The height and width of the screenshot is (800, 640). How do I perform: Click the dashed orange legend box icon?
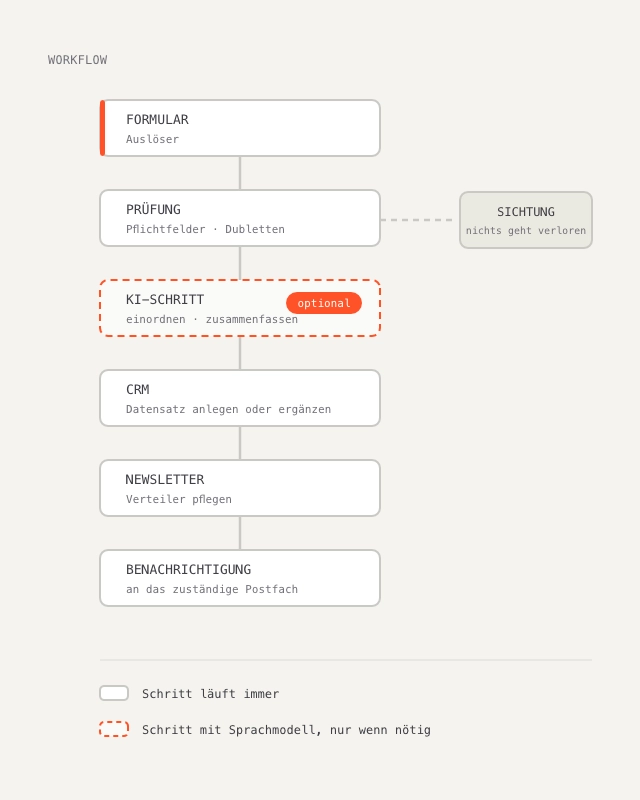click(114, 729)
